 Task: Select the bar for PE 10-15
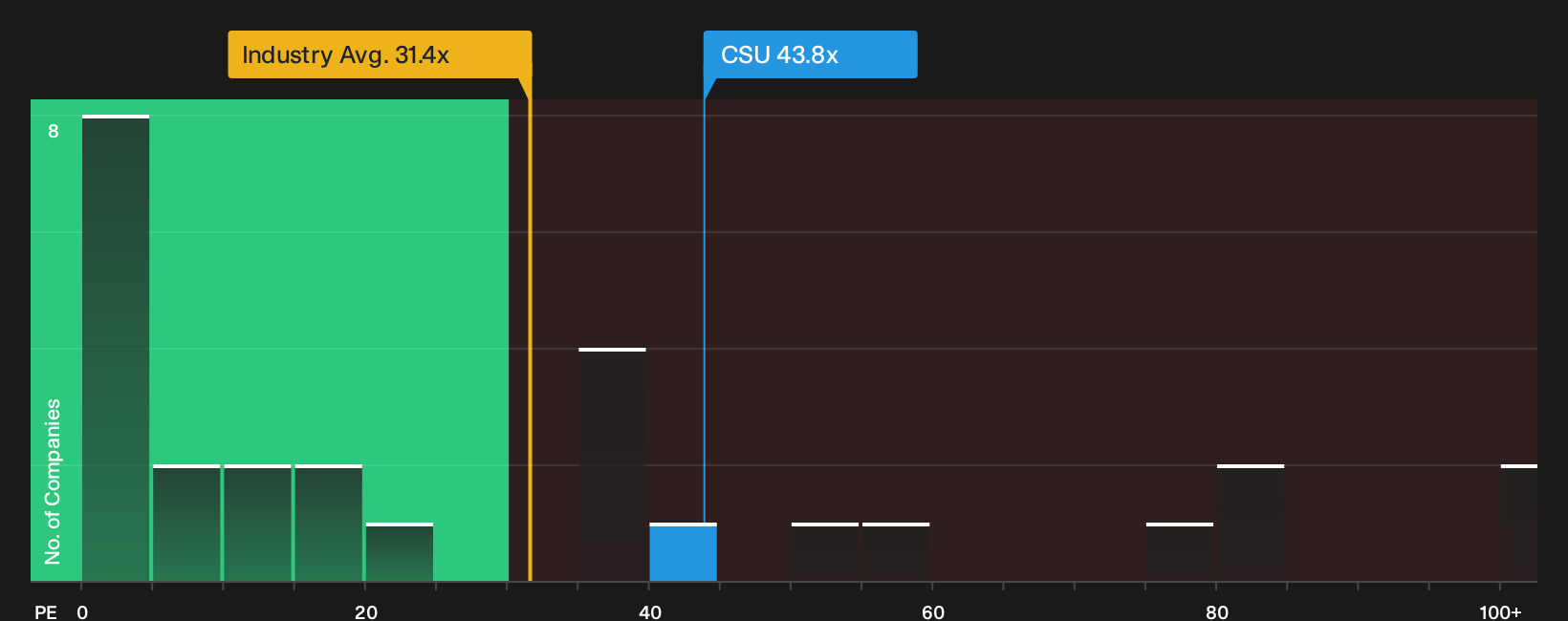click(x=257, y=523)
